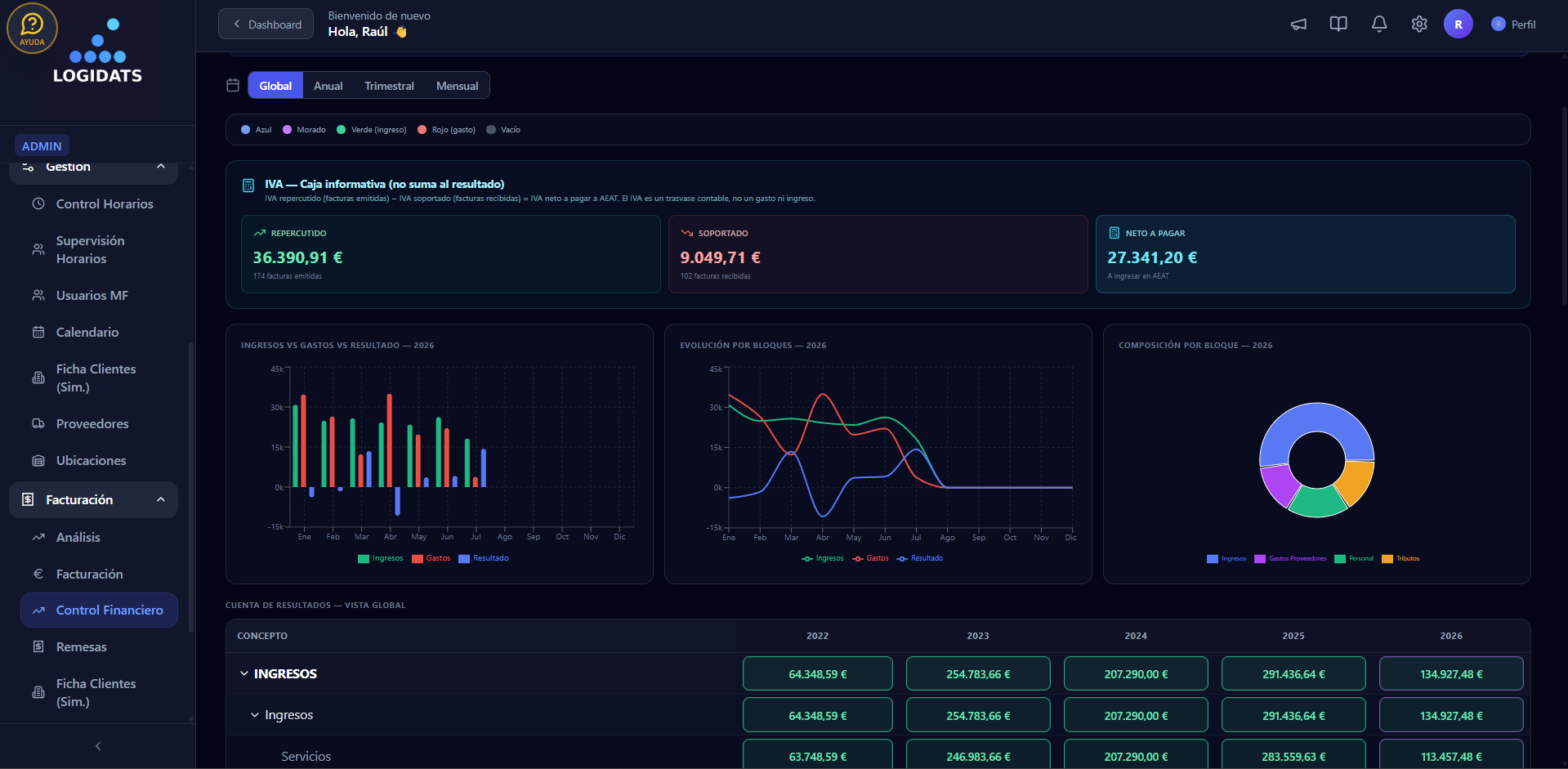Open Control Financiero in sidebar
This screenshot has height=769, width=1568.
[x=99, y=610]
